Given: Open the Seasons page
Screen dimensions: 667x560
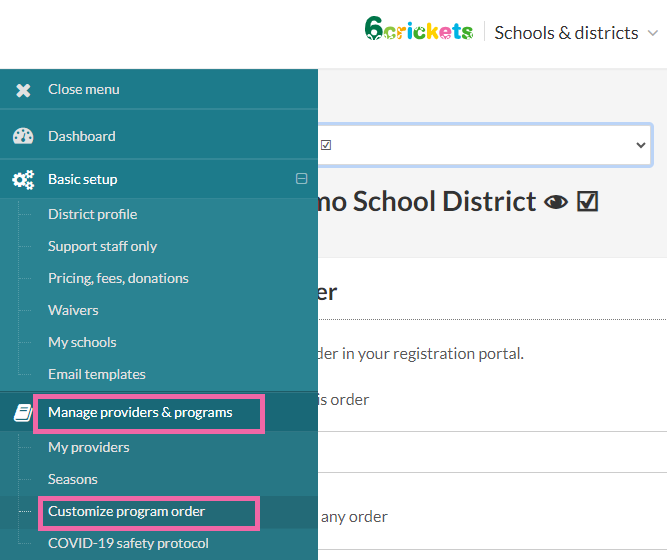Looking at the screenshot, I should (x=73, y=479).
